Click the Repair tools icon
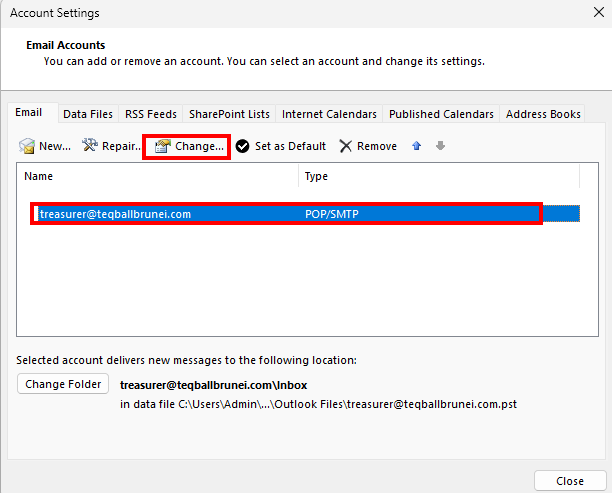 coord(90,146)
